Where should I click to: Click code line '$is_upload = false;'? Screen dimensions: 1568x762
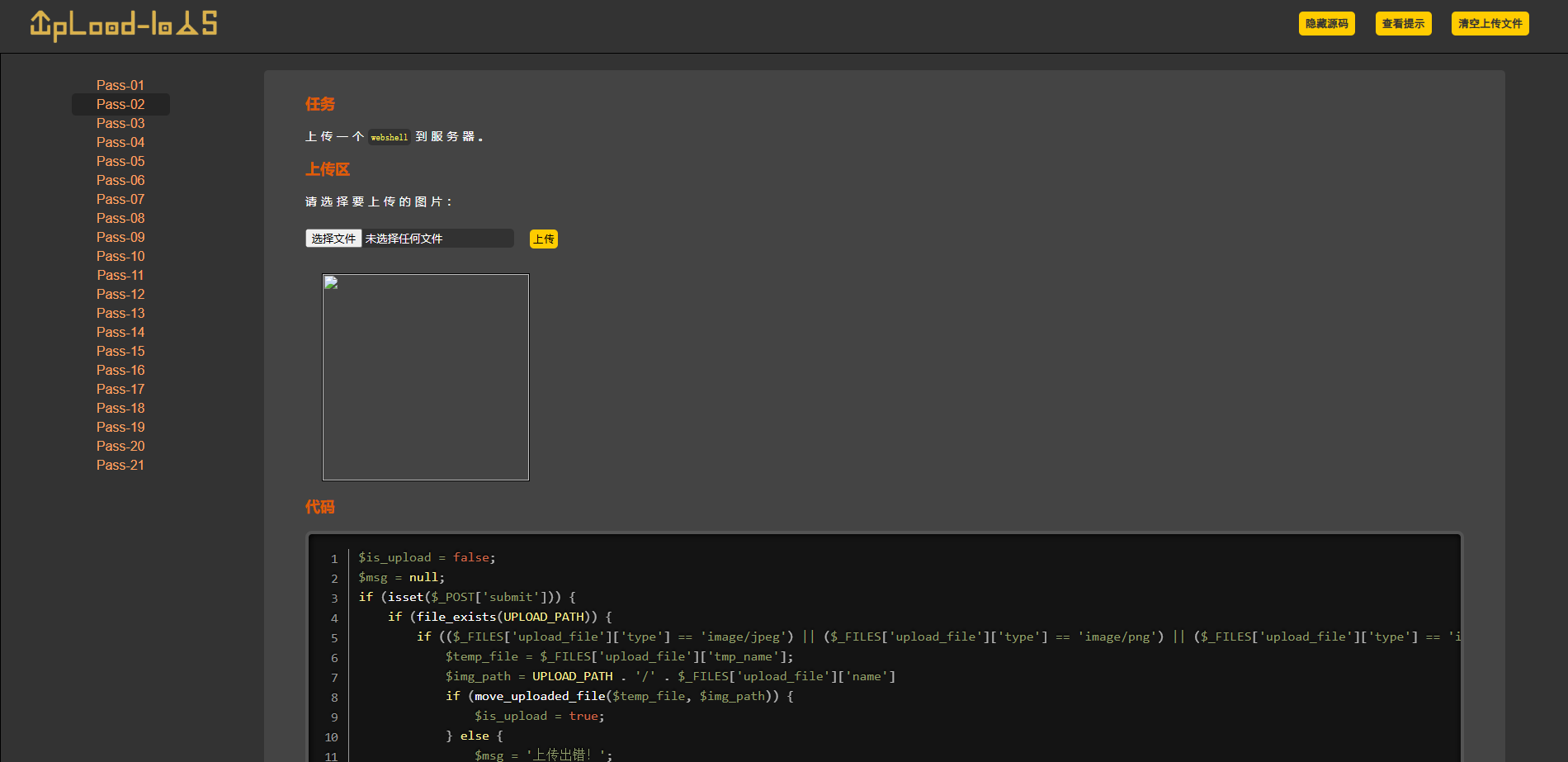[x=427, y=557]
